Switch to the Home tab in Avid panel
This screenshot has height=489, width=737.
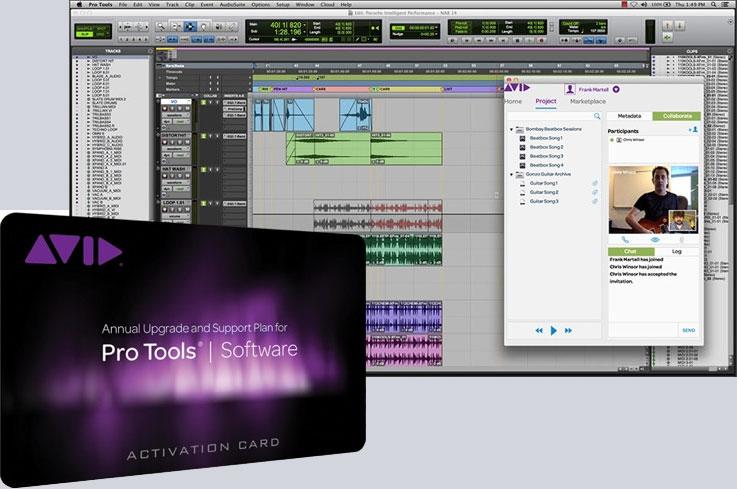click(513, 101)
